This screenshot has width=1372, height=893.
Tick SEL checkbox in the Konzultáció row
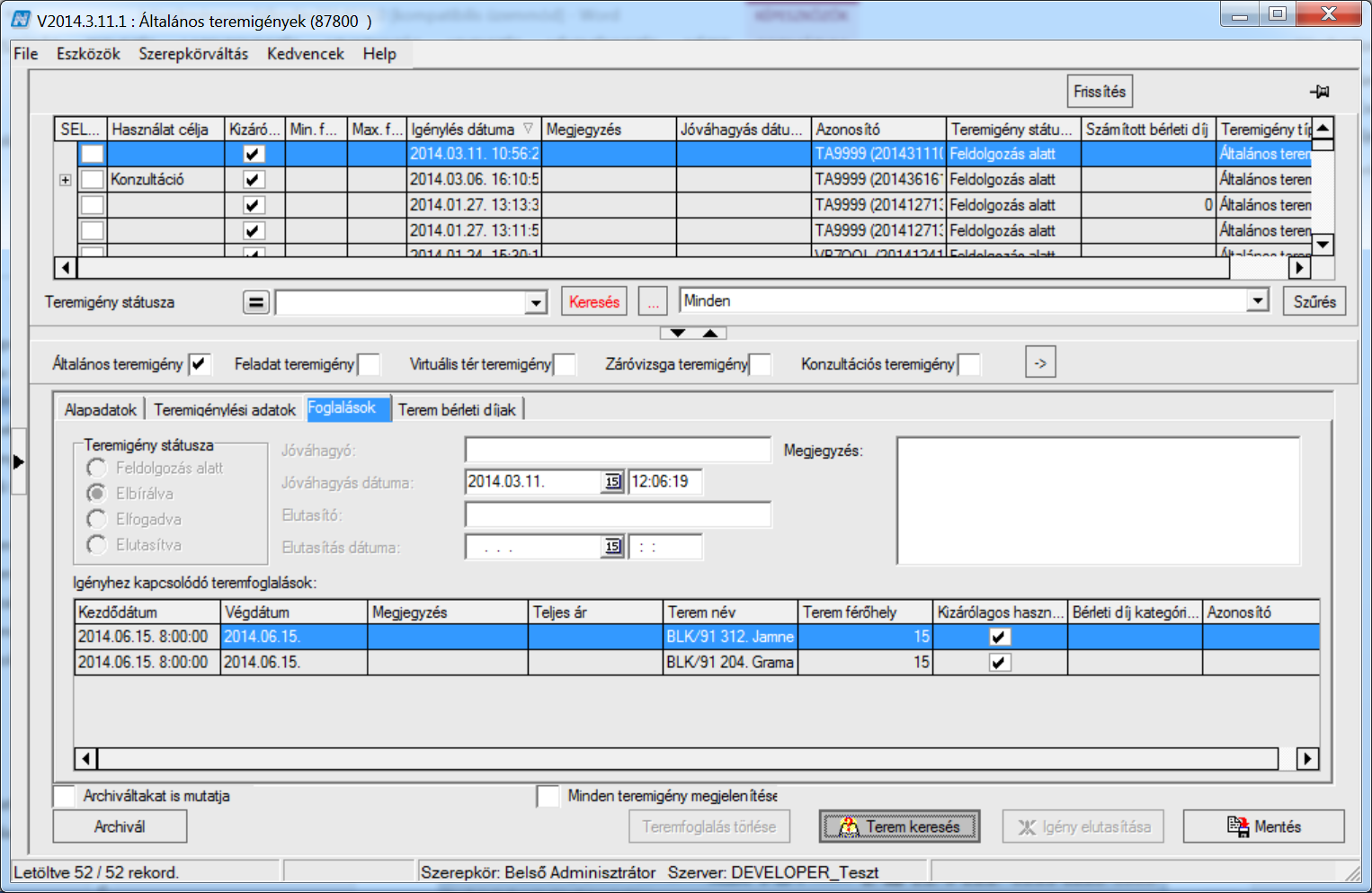pyautogui.click(x=92, y=179)
